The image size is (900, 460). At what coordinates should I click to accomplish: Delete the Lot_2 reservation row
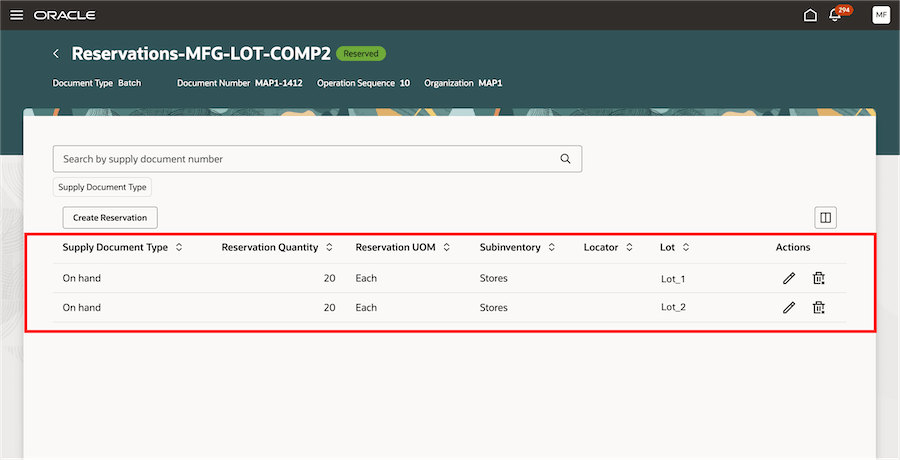click(x=818, y=307)
